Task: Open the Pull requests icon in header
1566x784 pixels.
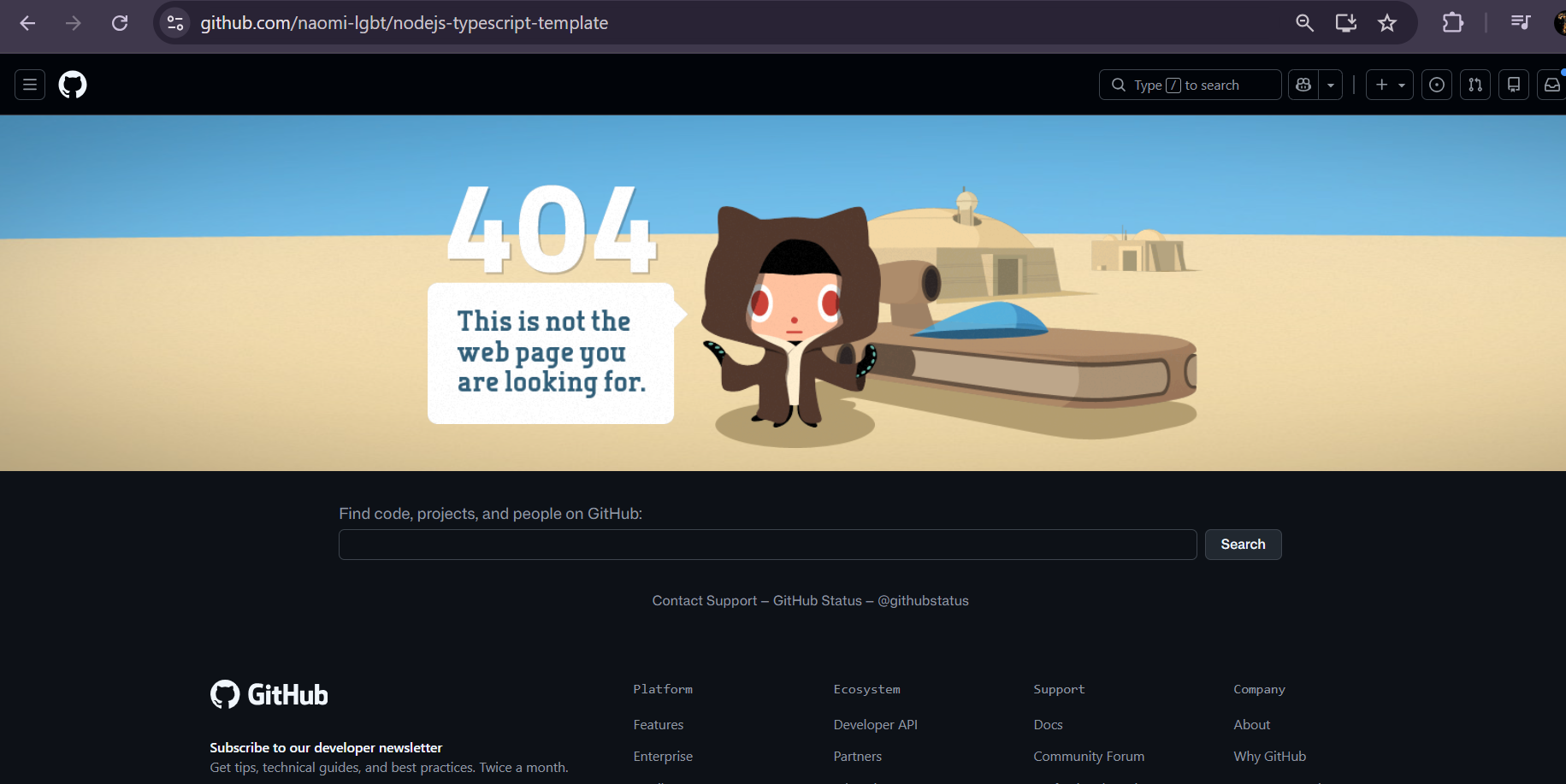Action: click(x=1475, y=85)
